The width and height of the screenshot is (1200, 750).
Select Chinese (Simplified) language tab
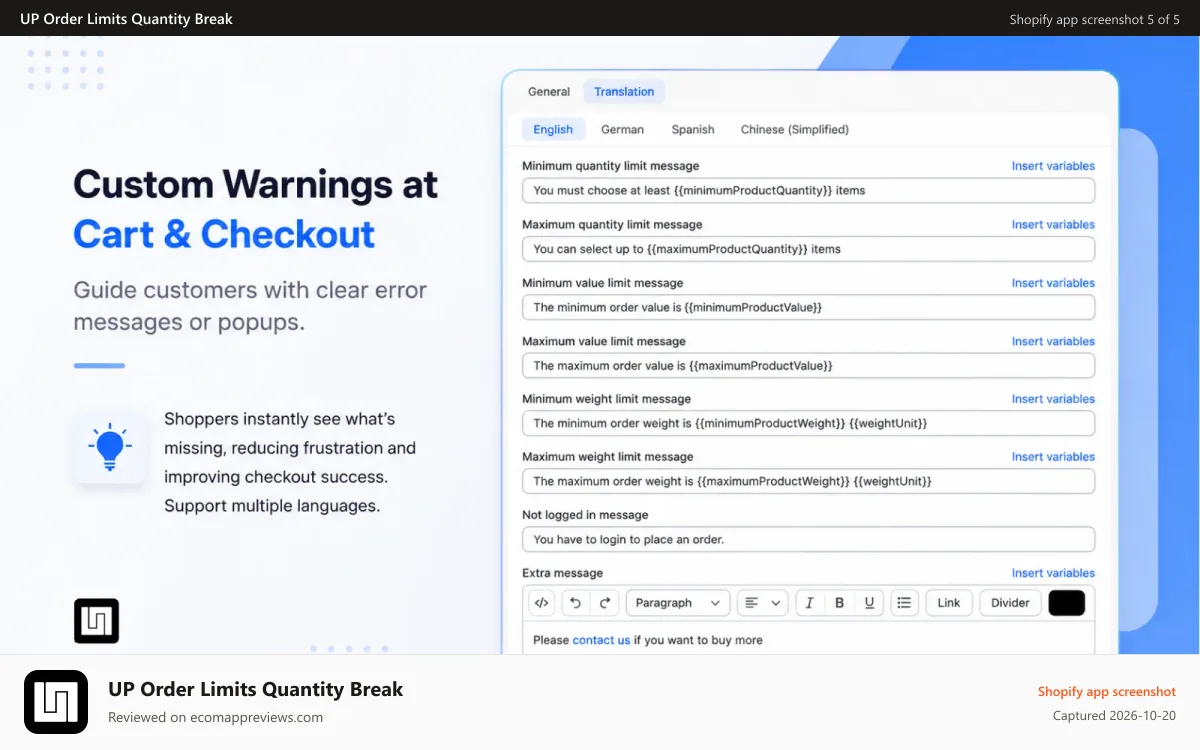tap(795, 129)
